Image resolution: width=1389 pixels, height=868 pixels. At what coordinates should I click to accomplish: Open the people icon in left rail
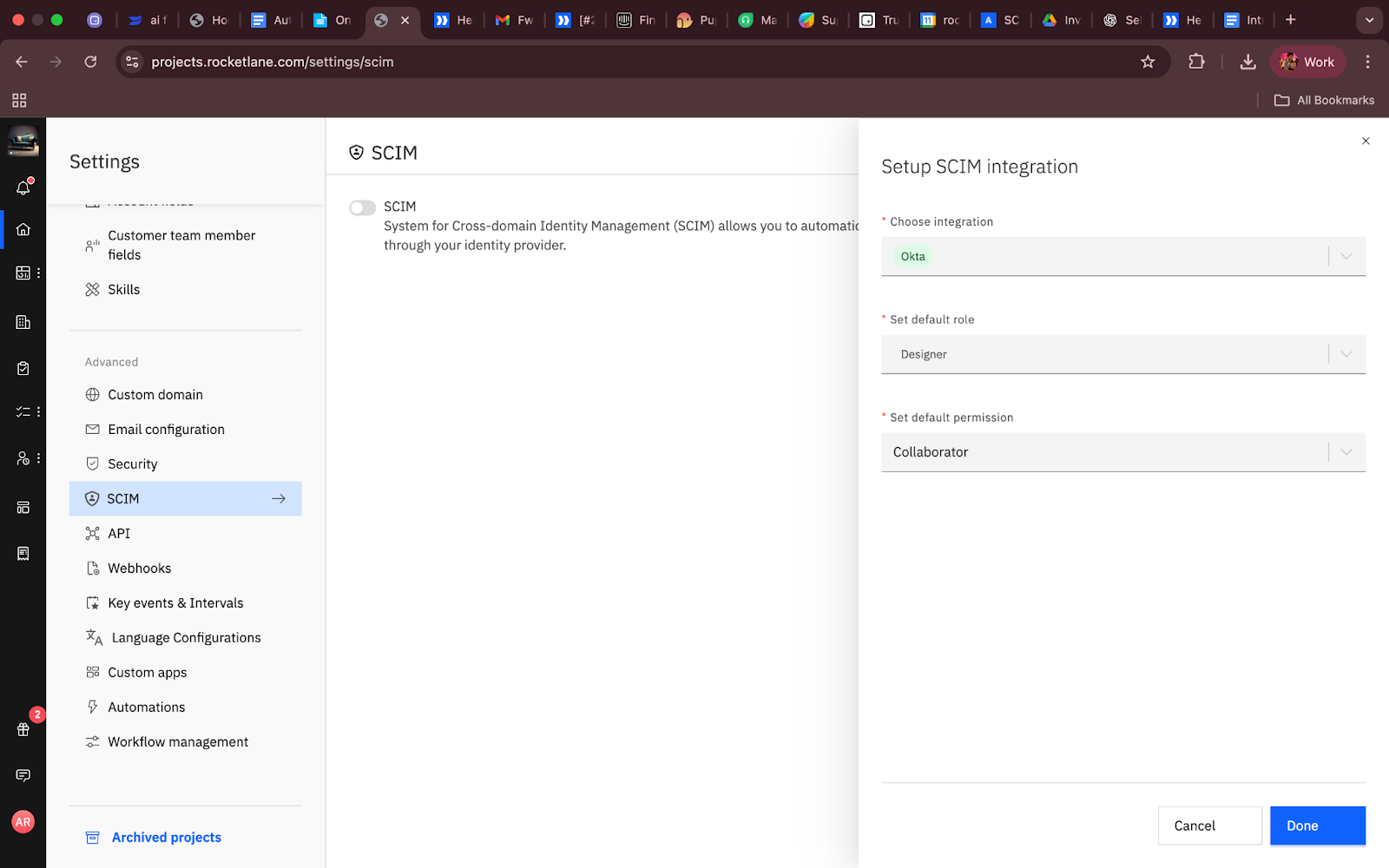23,458
